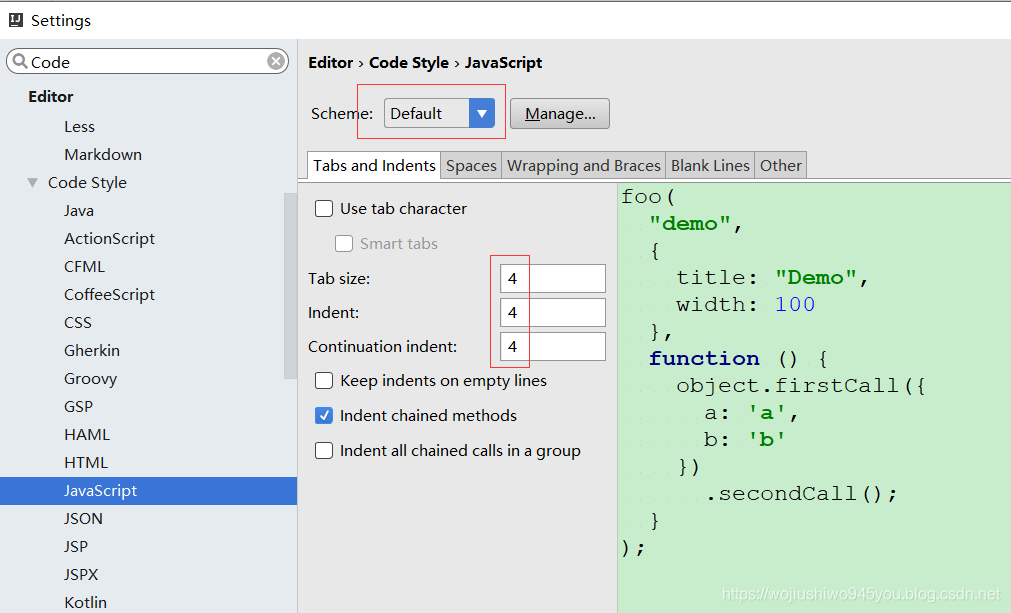Select HAML code style

(x=86, y=434)
